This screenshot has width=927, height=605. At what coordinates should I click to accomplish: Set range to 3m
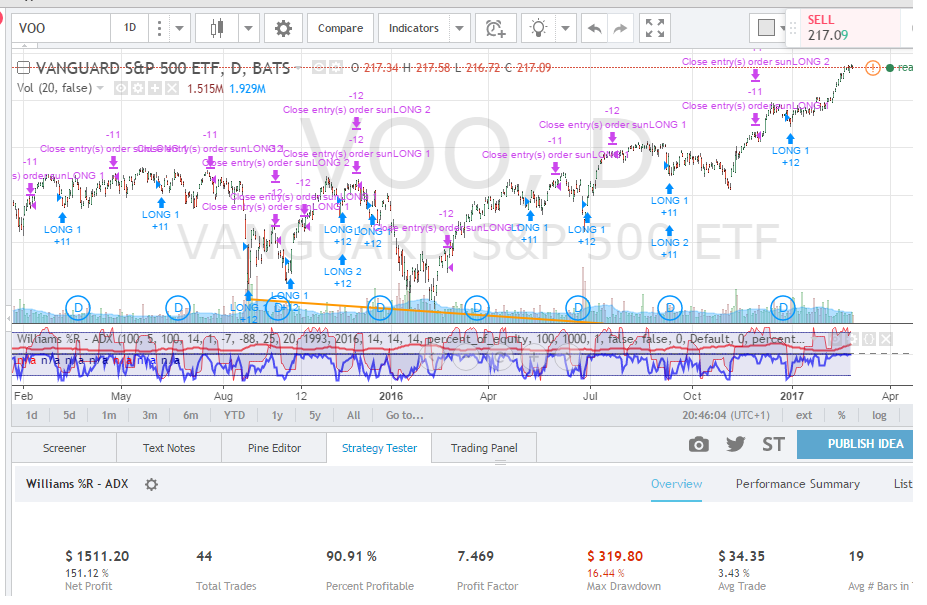click(150, 415)
